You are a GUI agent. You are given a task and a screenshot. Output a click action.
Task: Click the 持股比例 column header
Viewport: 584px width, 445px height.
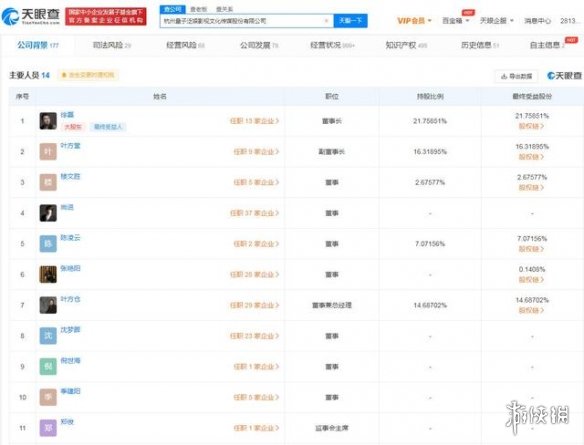[x=430, y=96]
